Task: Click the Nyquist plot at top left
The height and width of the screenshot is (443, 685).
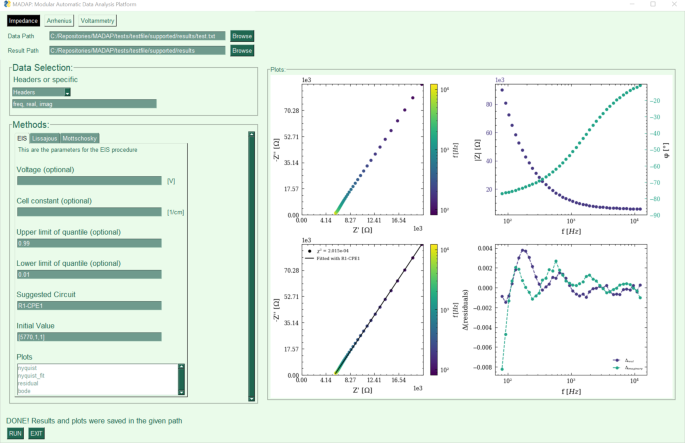Action: coord(362,149)
